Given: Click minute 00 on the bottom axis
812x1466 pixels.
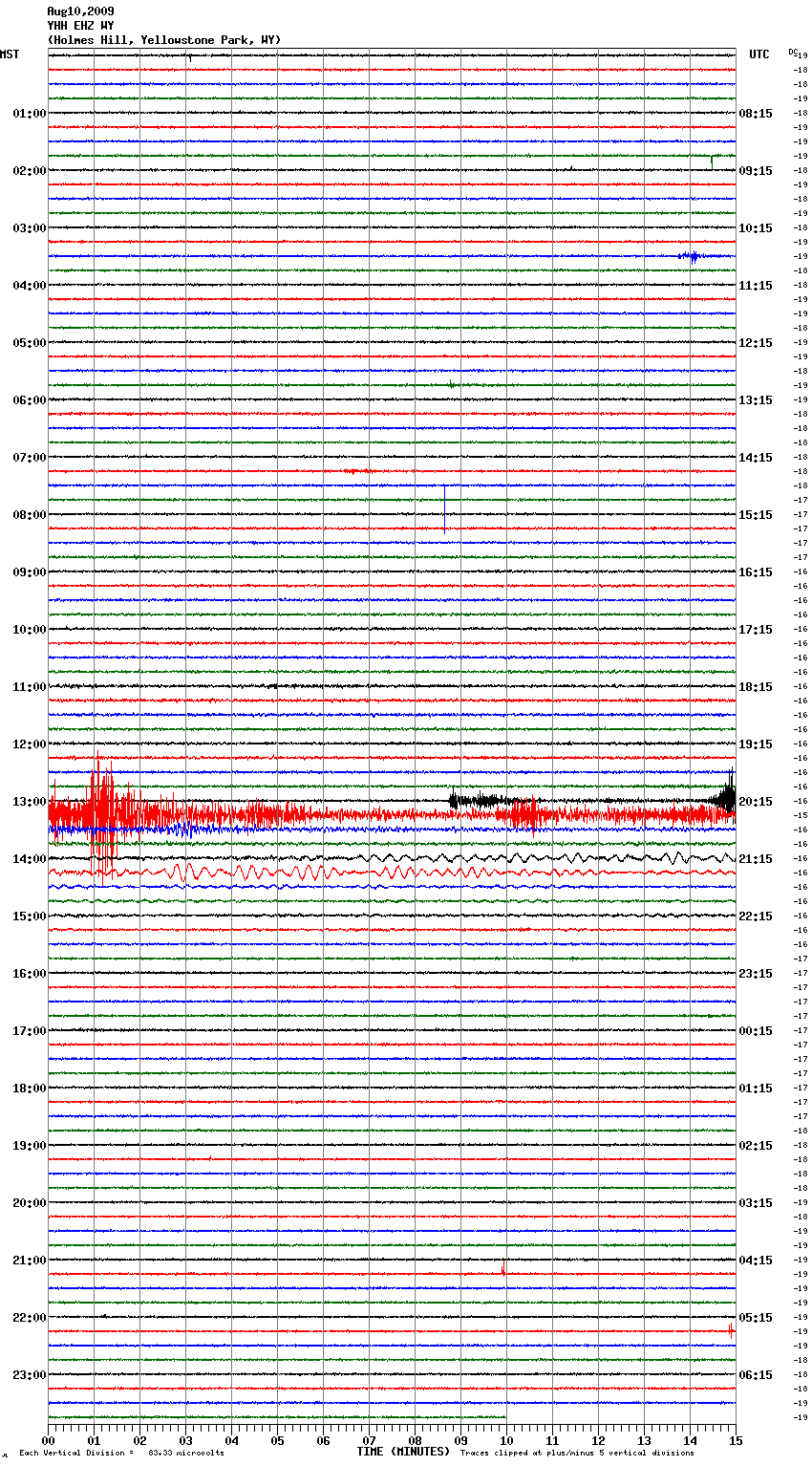Looking at the screenshot, I should click(48, 1440).
